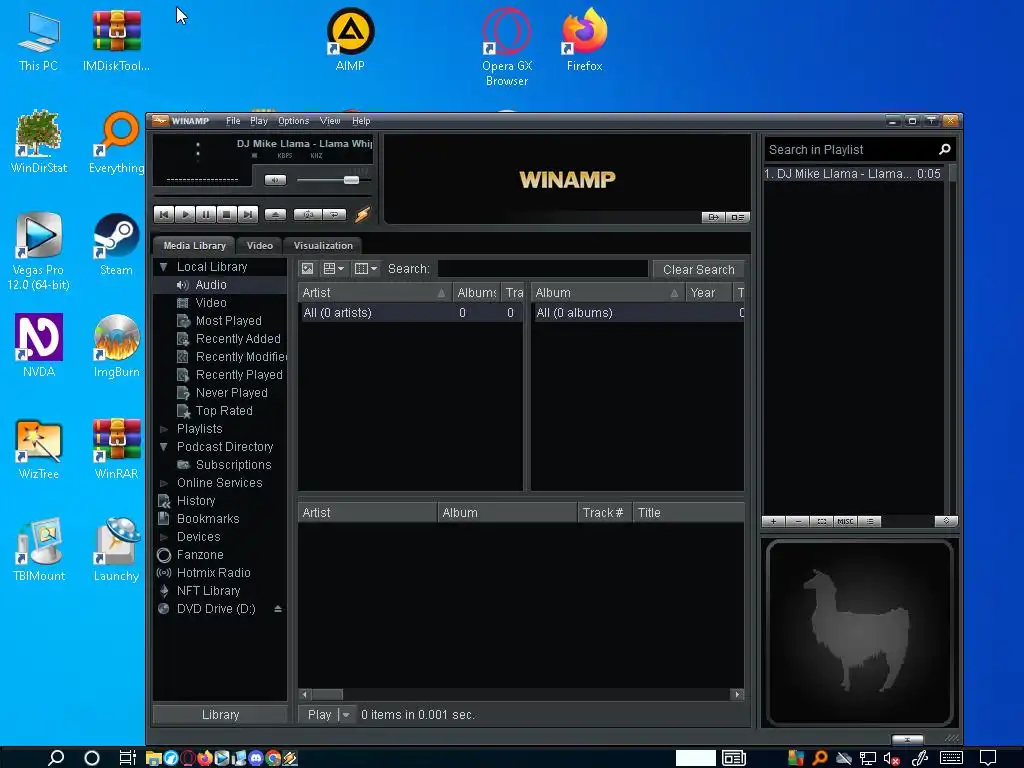Image resolution: width=1024 pixels, height=768 pixels.
Task: Open the Play button dropdown arrow
Action: (x=346, y=714)
